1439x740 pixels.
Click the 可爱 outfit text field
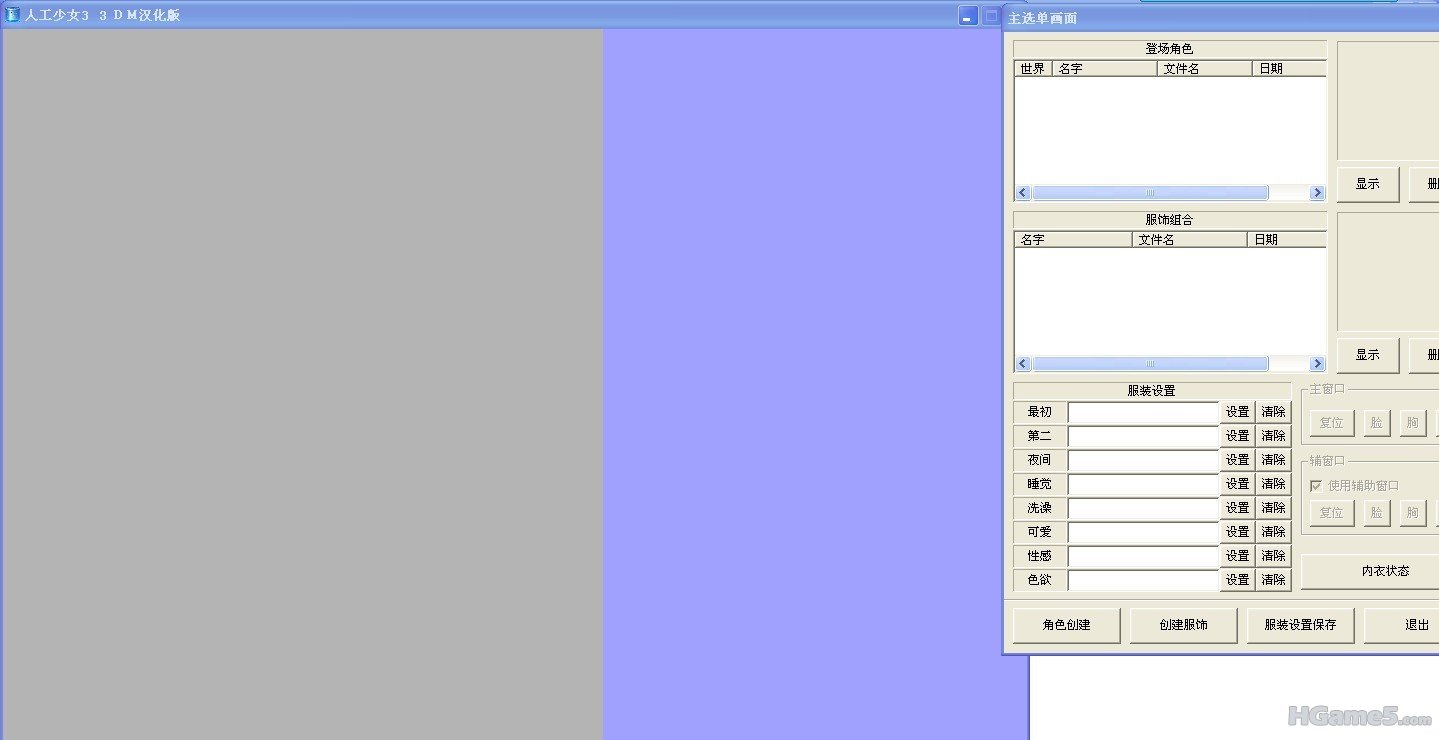[1143, 532]
